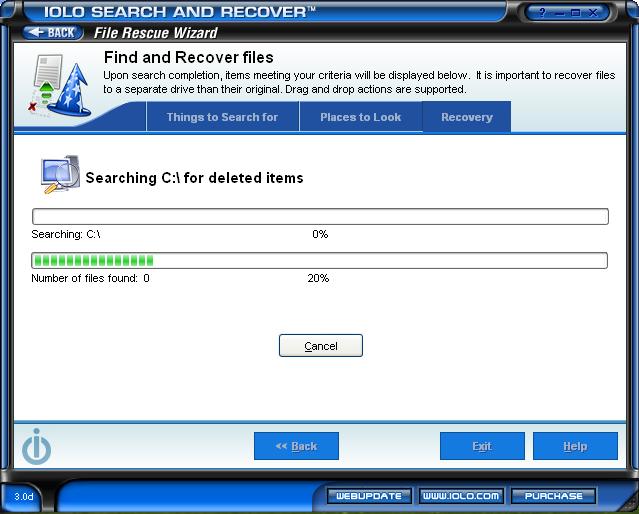Click the empty Searching C:\ progress bar
This screenshot has height=514, width=639.
click(320, 216)
